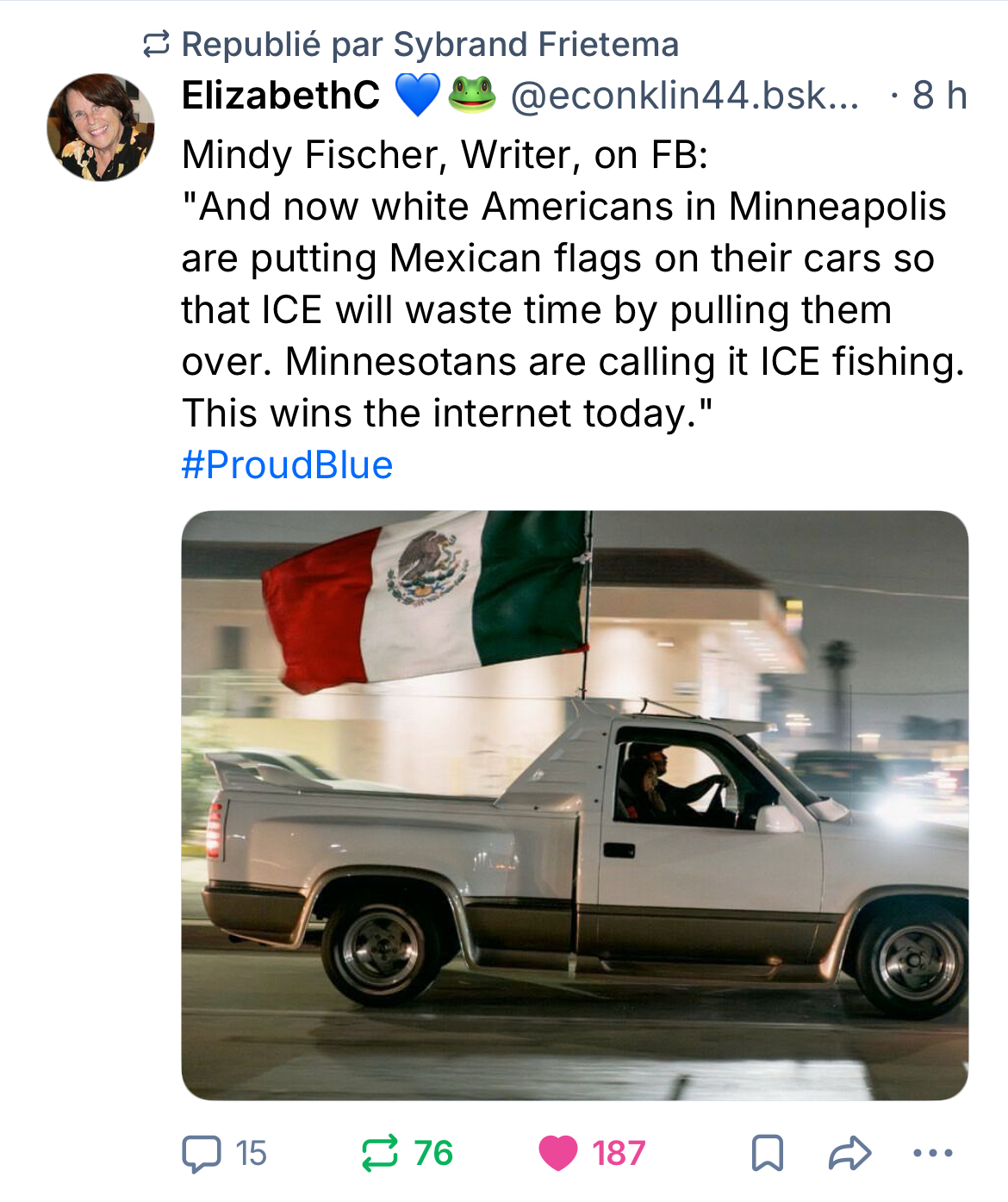Image resolution: width=1008 pixels, height=1202 pixels.
Task: Enlarge the truck with Mexican flag photo
Action: 575,806
